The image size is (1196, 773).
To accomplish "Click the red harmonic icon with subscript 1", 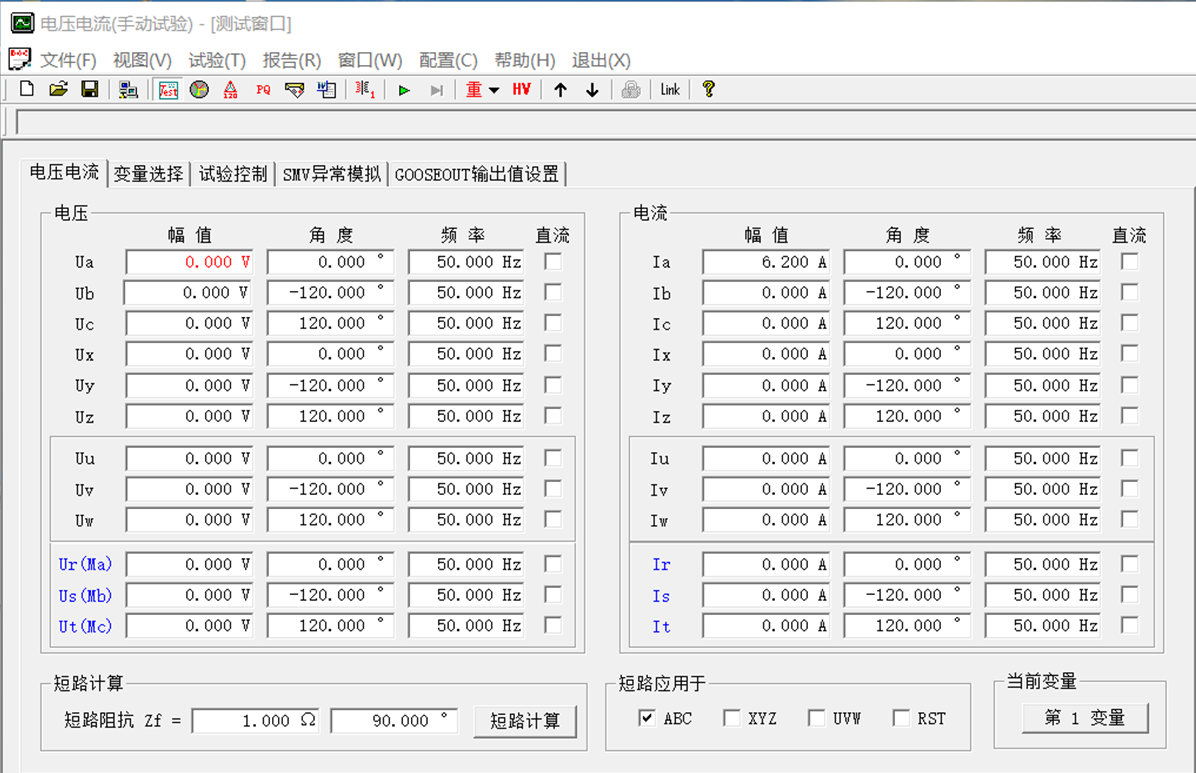I will pyautogui.click(x=365, y=89).
